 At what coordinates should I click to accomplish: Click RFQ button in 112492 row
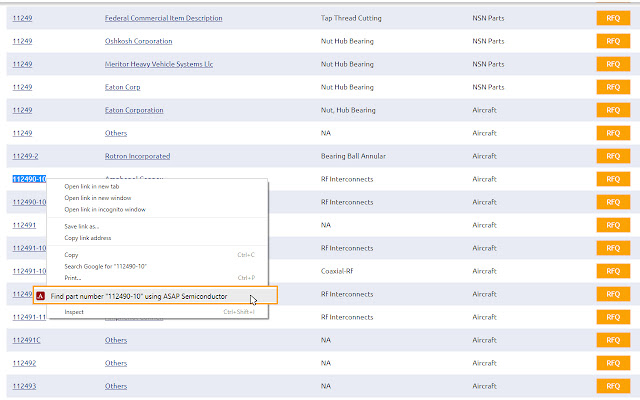click(x=613, y=363)
